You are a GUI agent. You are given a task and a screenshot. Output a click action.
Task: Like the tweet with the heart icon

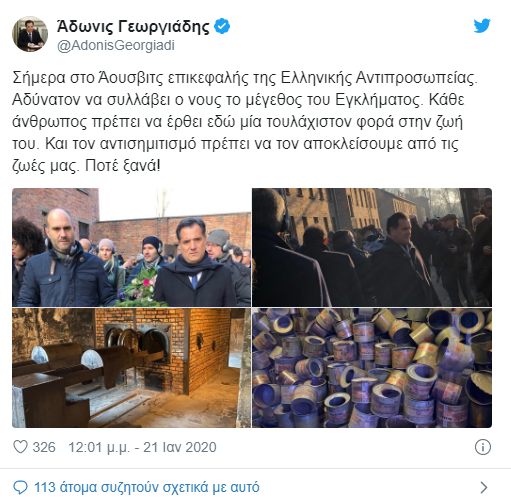[x=20, y=447]
